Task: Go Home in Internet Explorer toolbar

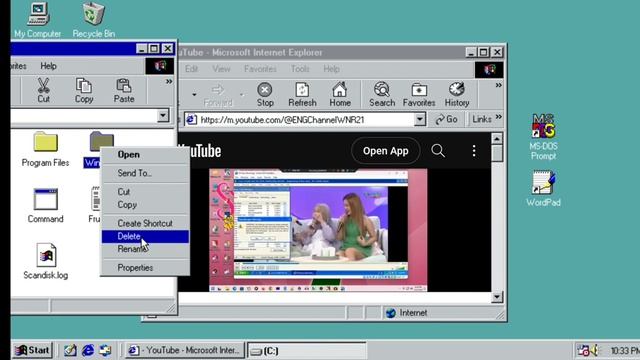Action: coord(340,94)
